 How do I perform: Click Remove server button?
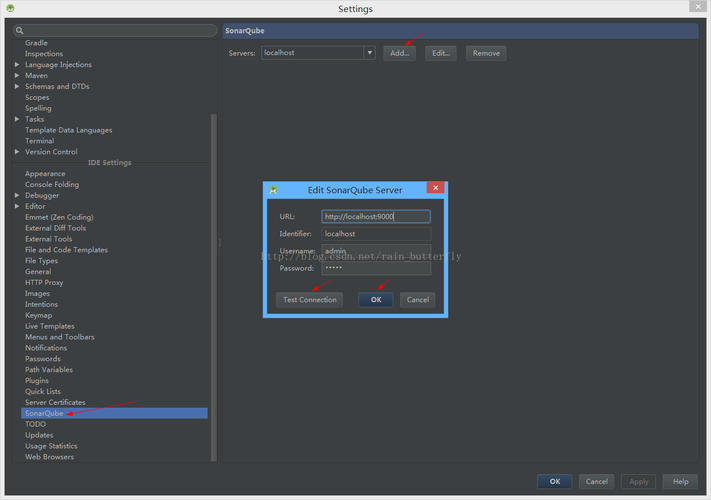click(x=486, y=53)
